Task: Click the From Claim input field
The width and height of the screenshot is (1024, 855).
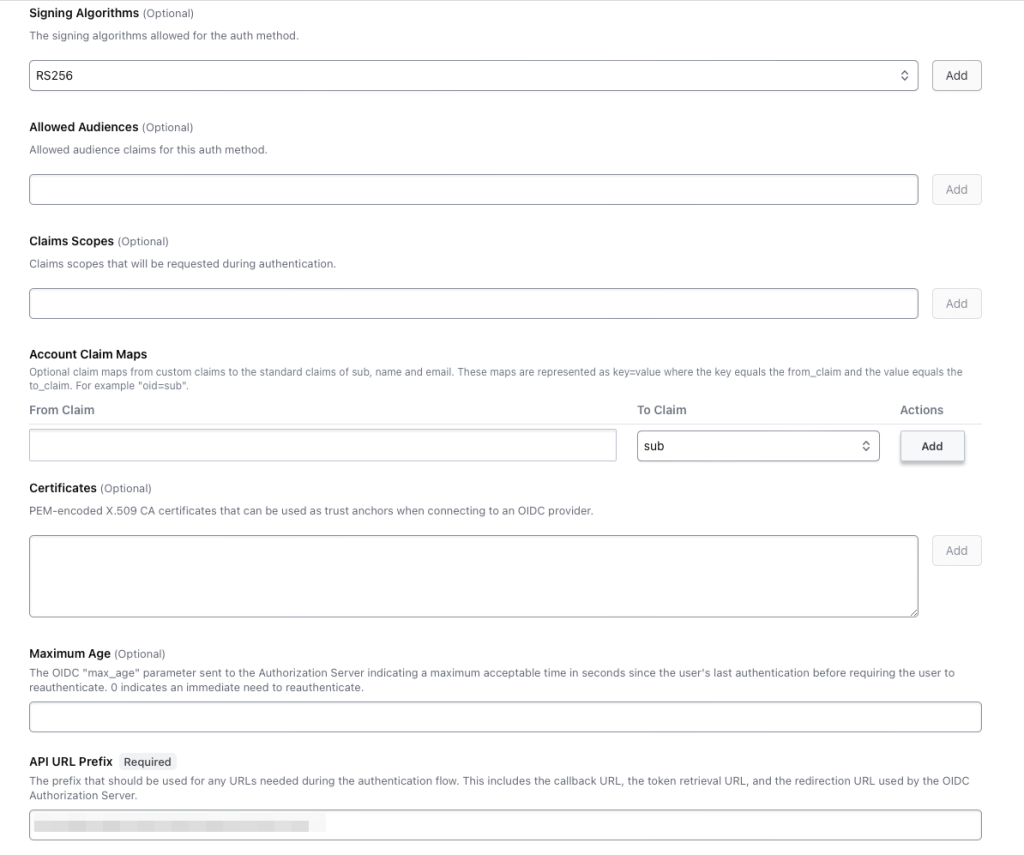Action: point(320,445)
